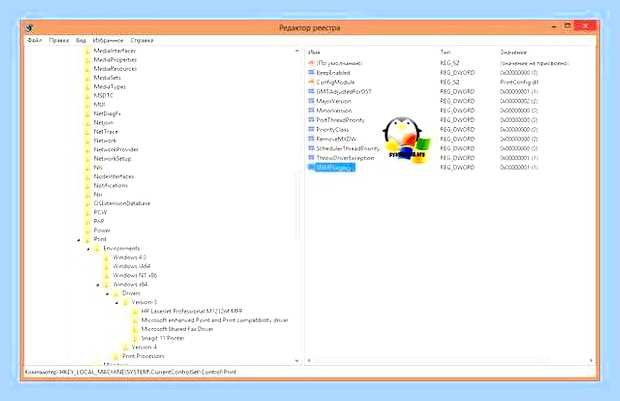Click the MediaTypes folder icon
The width and height of the screenshot is (620, 401).
[88, 87]
